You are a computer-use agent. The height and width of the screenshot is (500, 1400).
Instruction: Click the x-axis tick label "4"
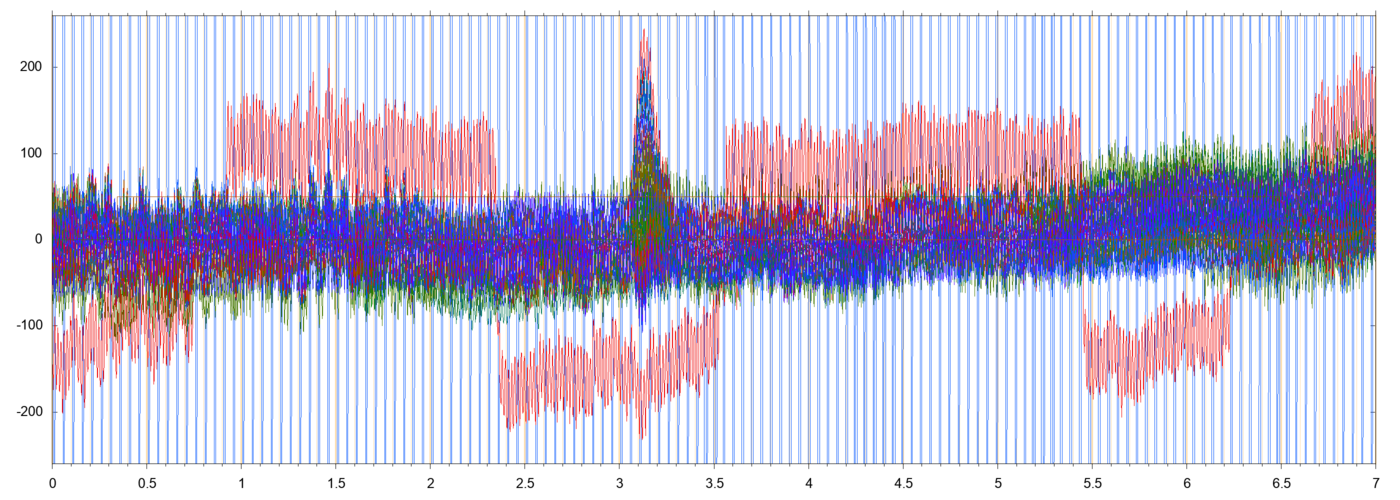click(x=808, y=482)
